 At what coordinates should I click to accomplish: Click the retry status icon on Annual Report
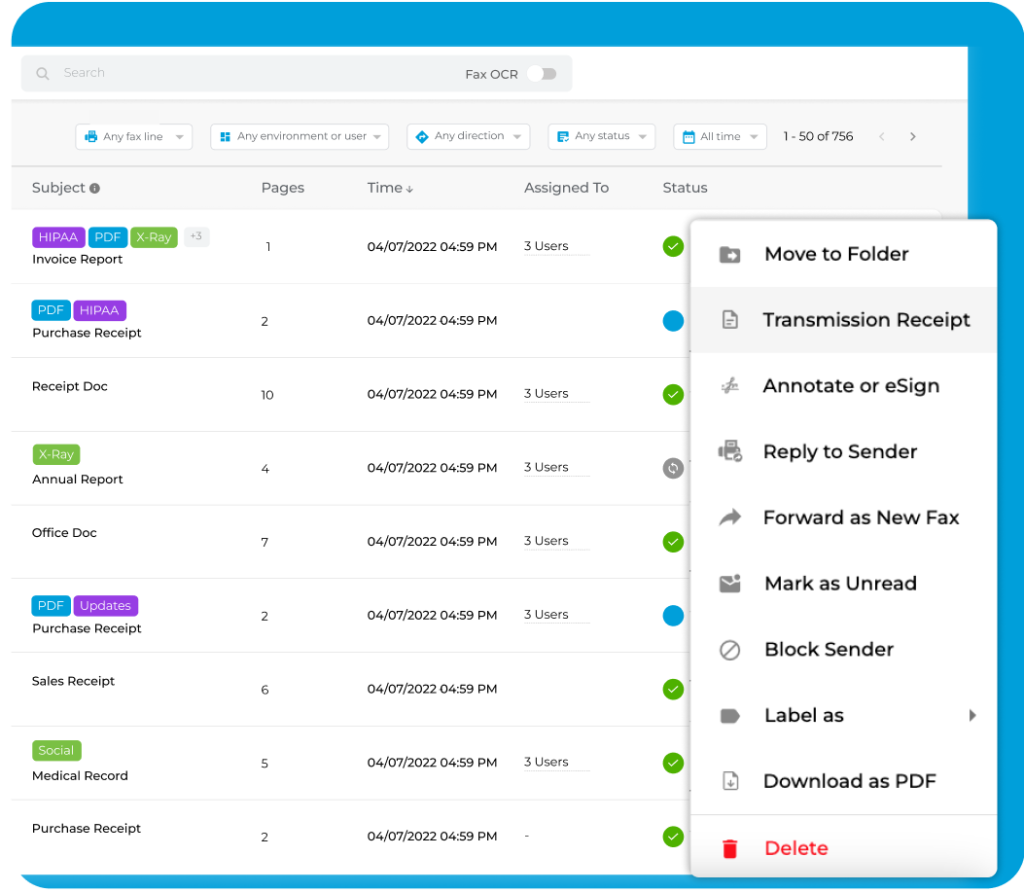(673, 468)
